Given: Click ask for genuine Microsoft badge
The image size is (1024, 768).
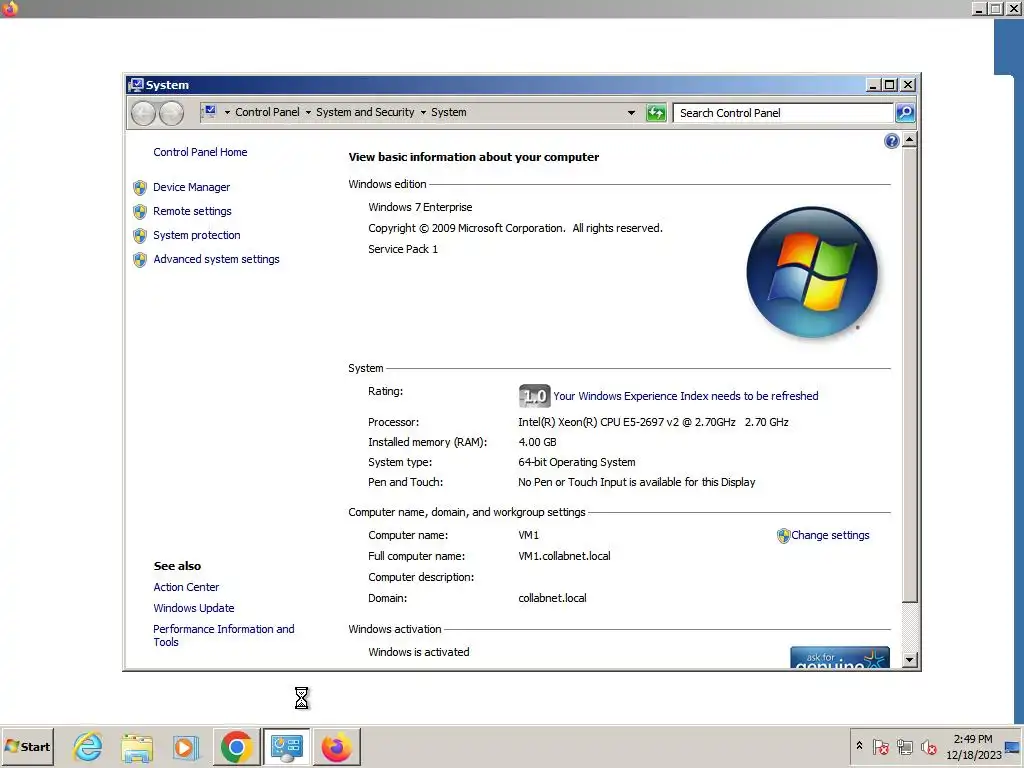Looking at the screenshot, I should (x=840, y=657).
